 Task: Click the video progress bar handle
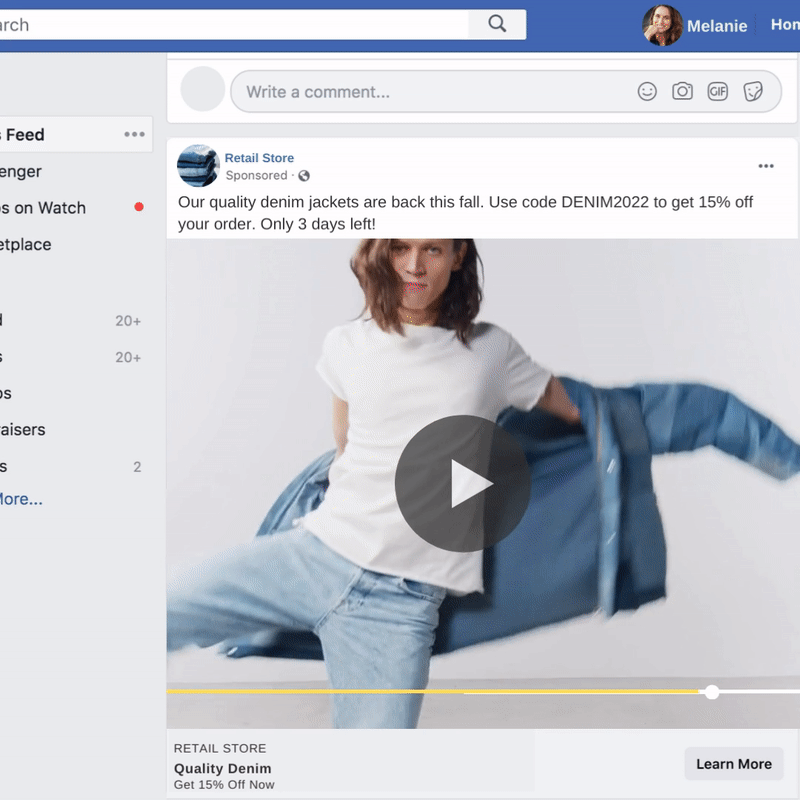[x=712, y=692]
